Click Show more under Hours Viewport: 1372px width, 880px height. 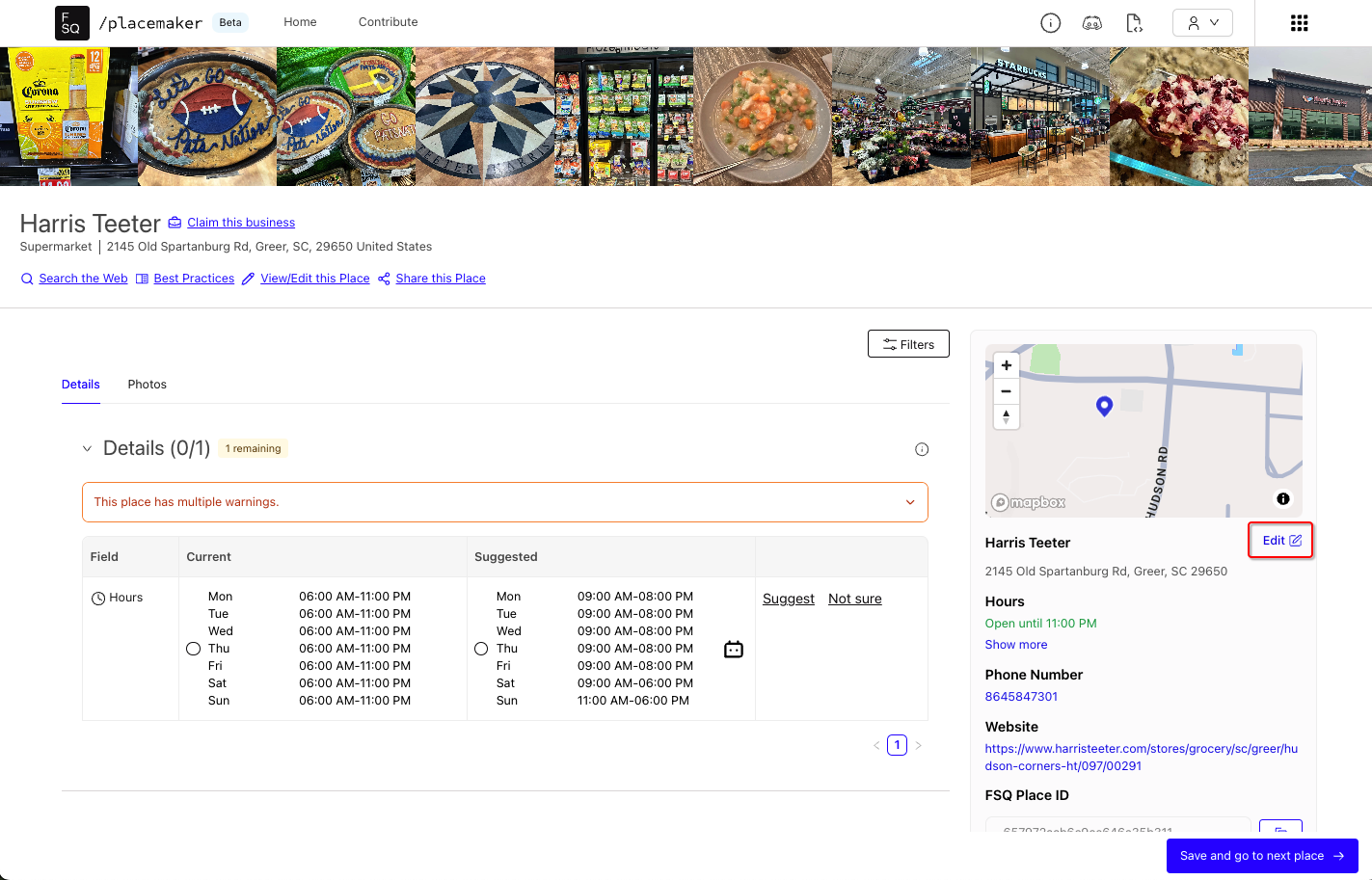coord(1016,645)
